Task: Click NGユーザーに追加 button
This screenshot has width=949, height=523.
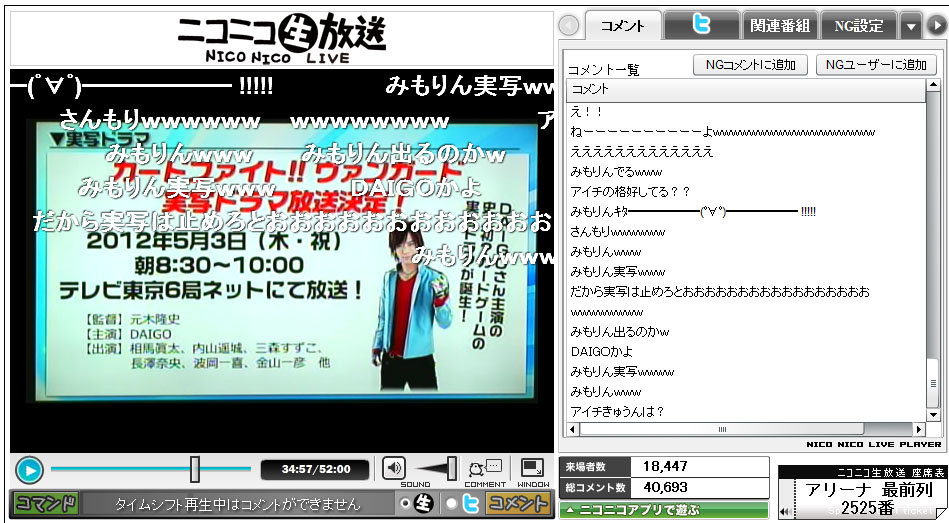Action: [x=876, y=65]
